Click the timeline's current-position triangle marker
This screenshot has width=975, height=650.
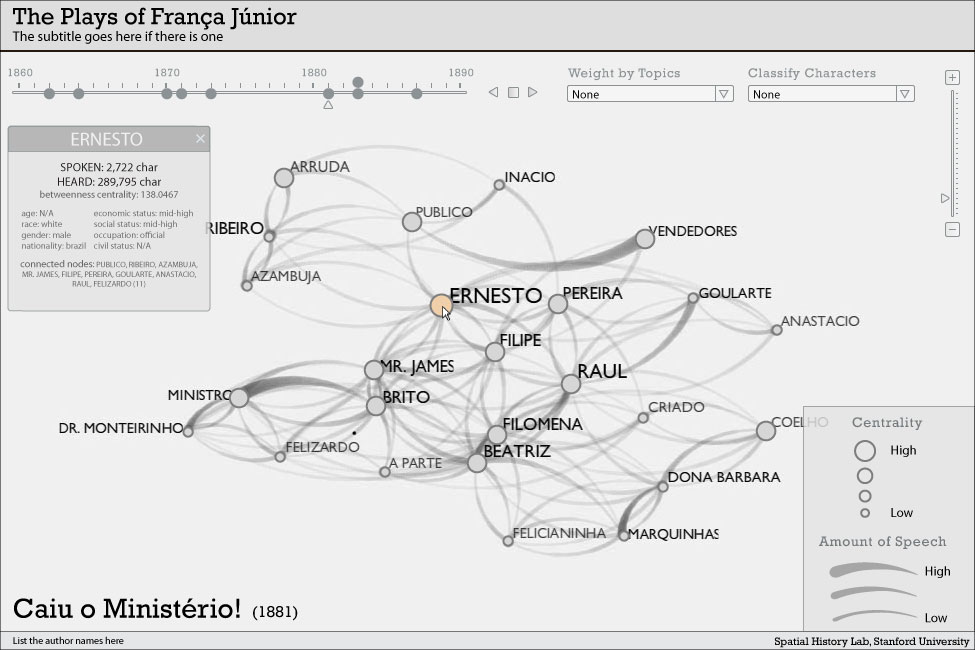pos(328,104)
